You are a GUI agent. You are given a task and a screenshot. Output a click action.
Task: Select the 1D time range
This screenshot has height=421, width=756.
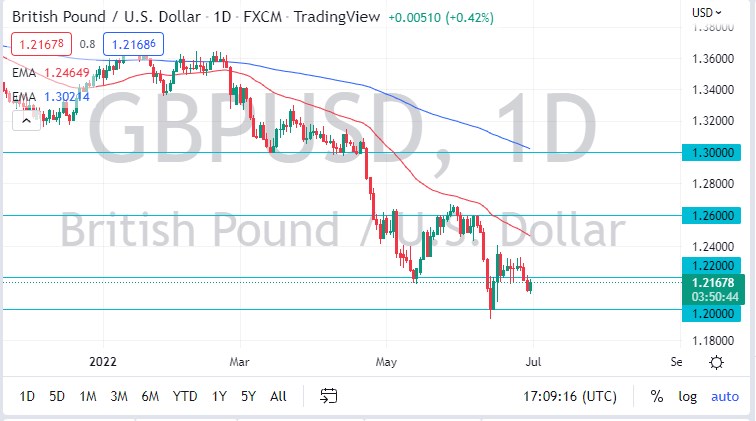point(27,396)
